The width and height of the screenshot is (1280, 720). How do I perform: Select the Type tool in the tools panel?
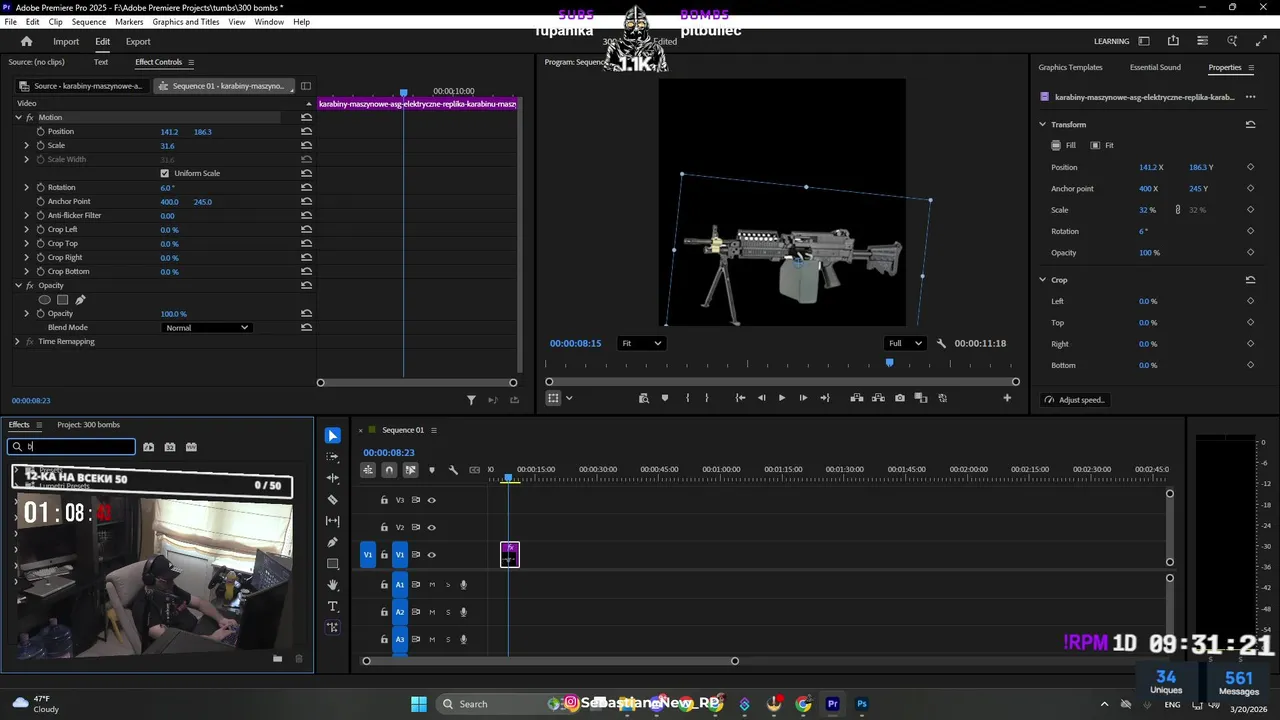click(333, 606)
